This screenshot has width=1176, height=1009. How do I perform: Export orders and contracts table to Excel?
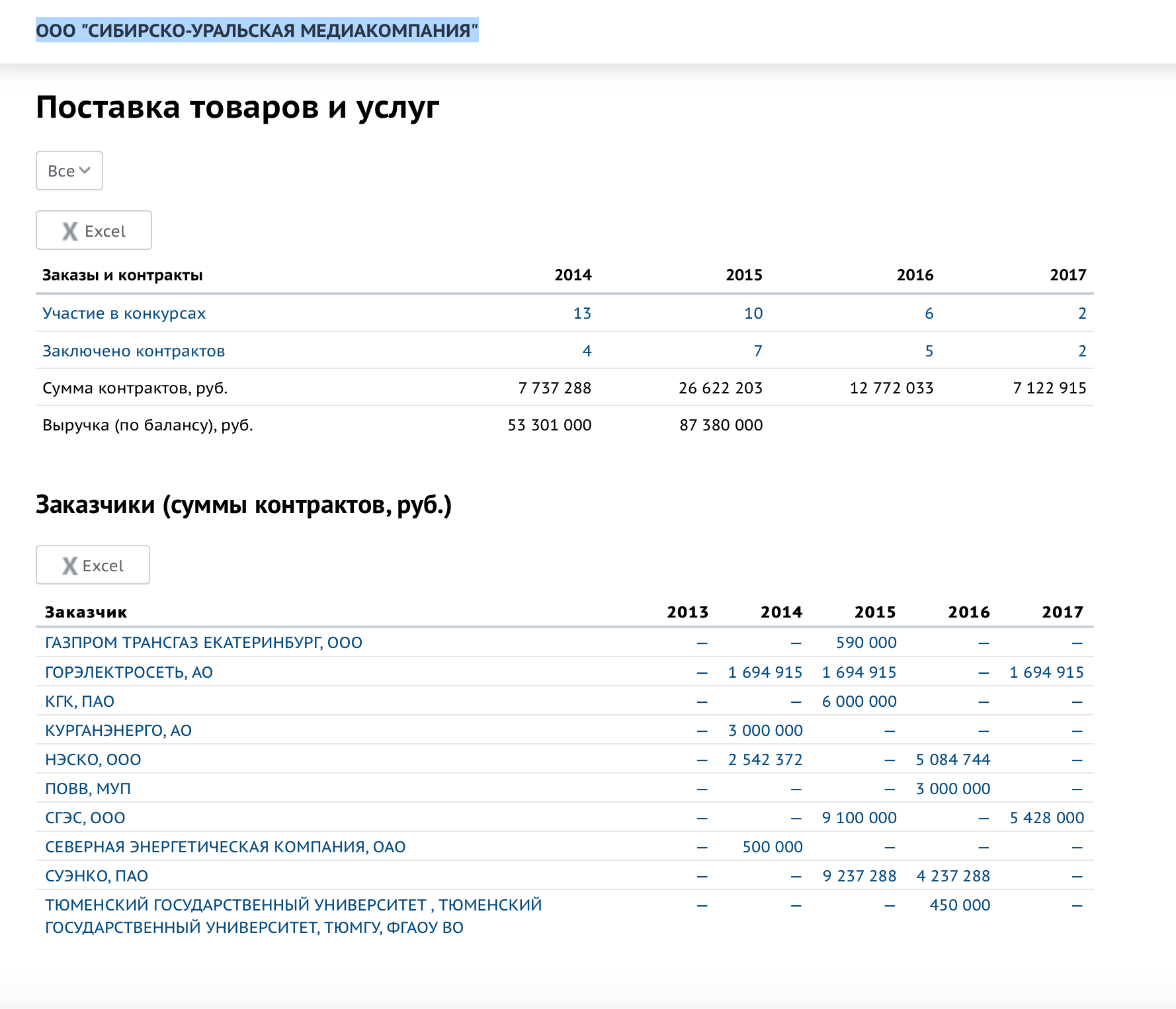pyautogui.click(x=94, y=231)
